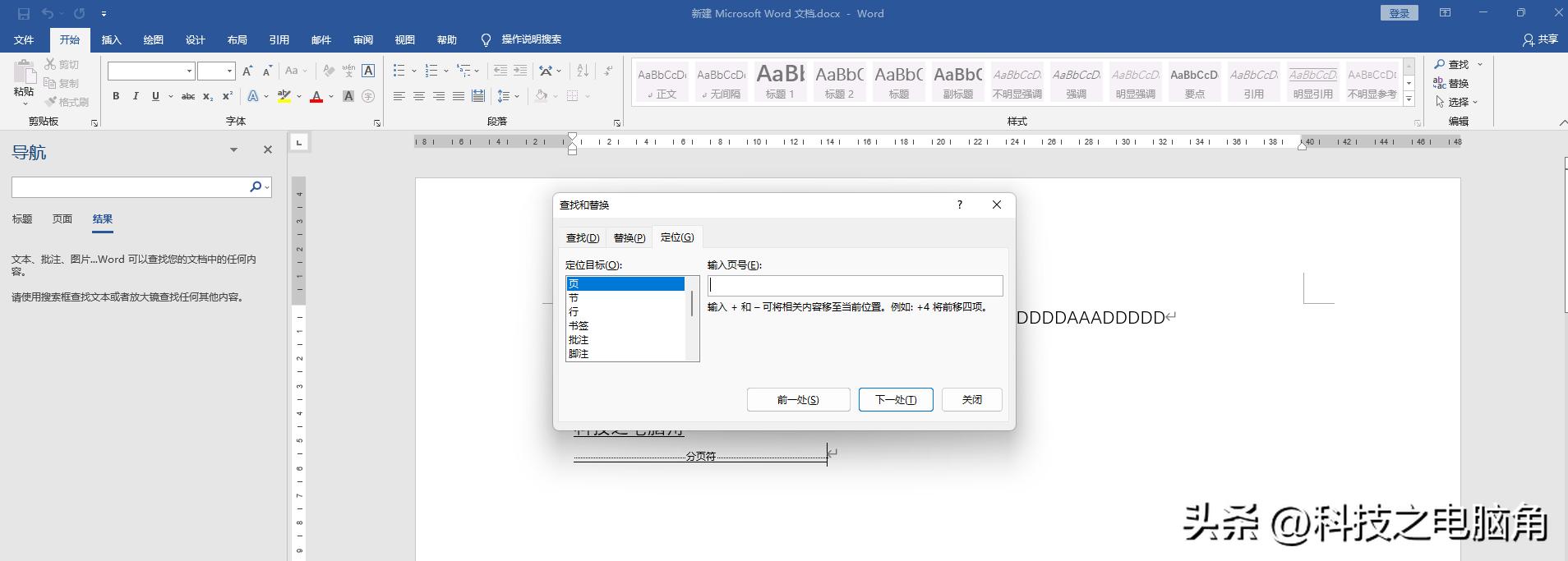Decrease font size with the shrink icon
This screenshot has height=561, width=1568.
[267, 71]
